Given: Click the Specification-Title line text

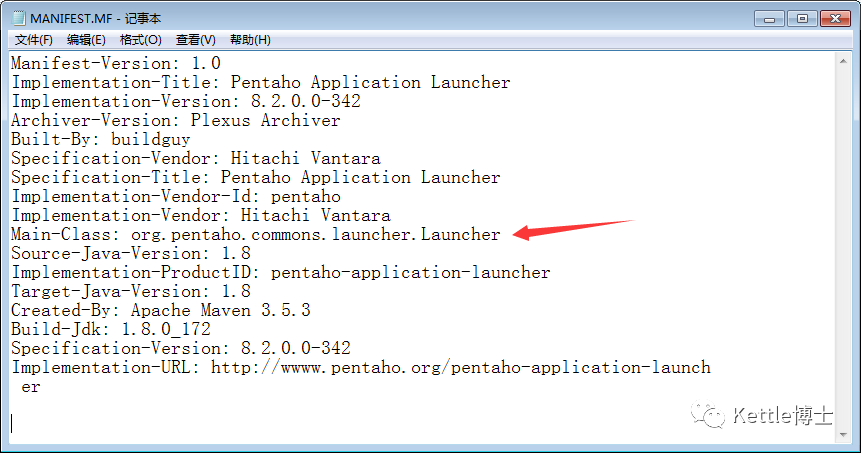Looking at the screenshot, I should coord(256,177).
